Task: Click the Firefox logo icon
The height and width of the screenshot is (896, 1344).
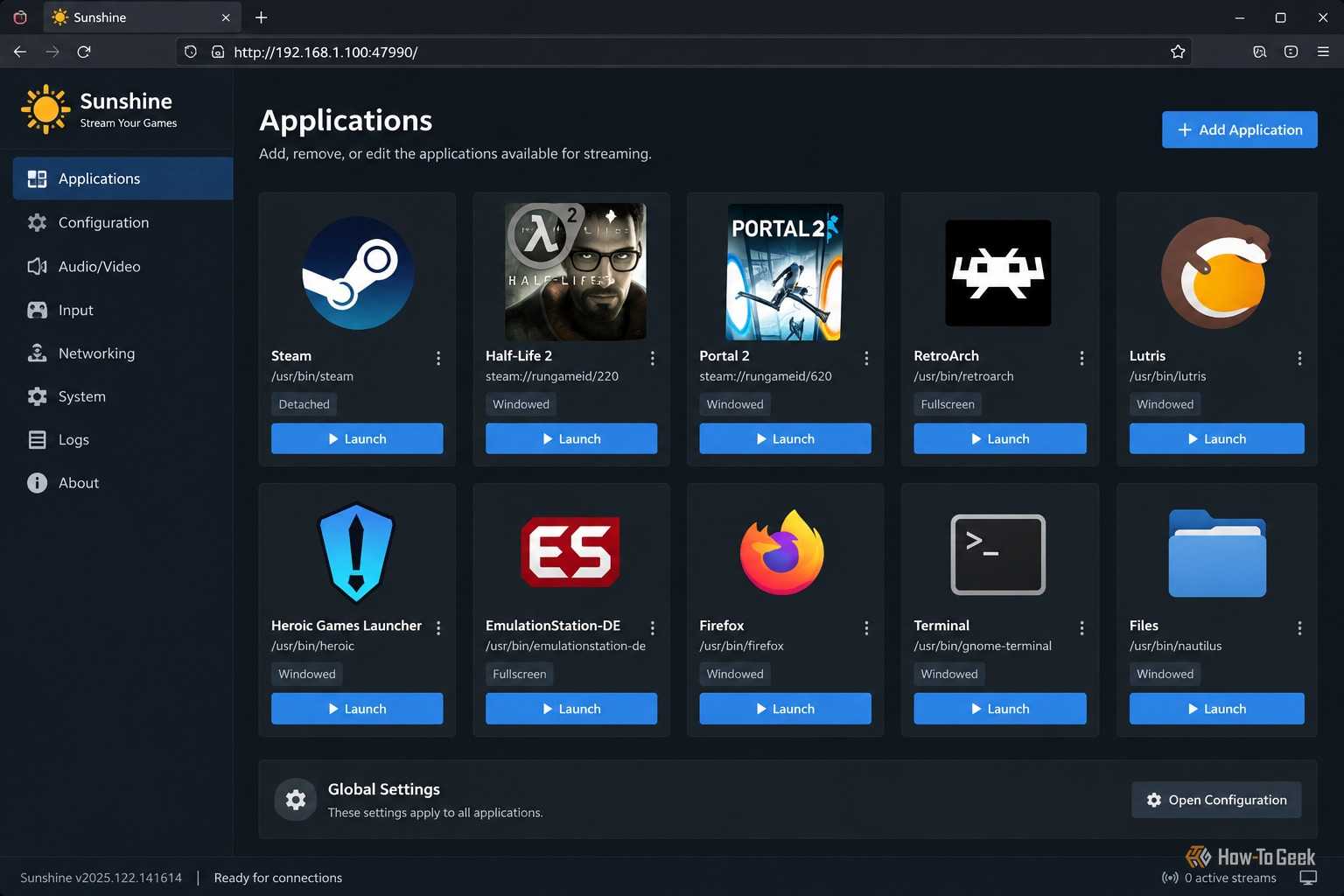Action: [783, 552]
